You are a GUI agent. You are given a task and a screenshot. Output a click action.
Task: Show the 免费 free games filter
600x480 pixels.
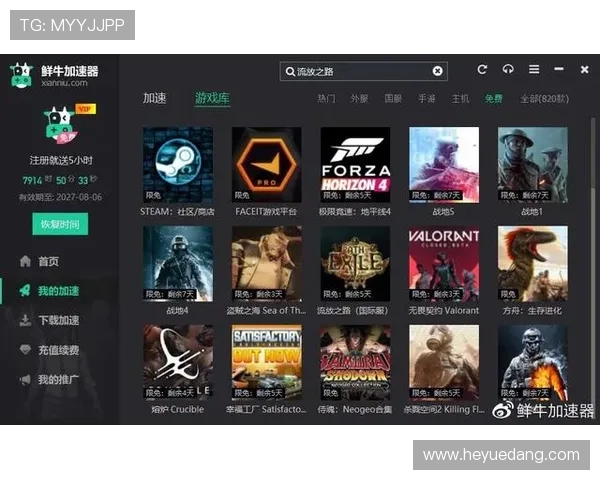pos(493,100)
